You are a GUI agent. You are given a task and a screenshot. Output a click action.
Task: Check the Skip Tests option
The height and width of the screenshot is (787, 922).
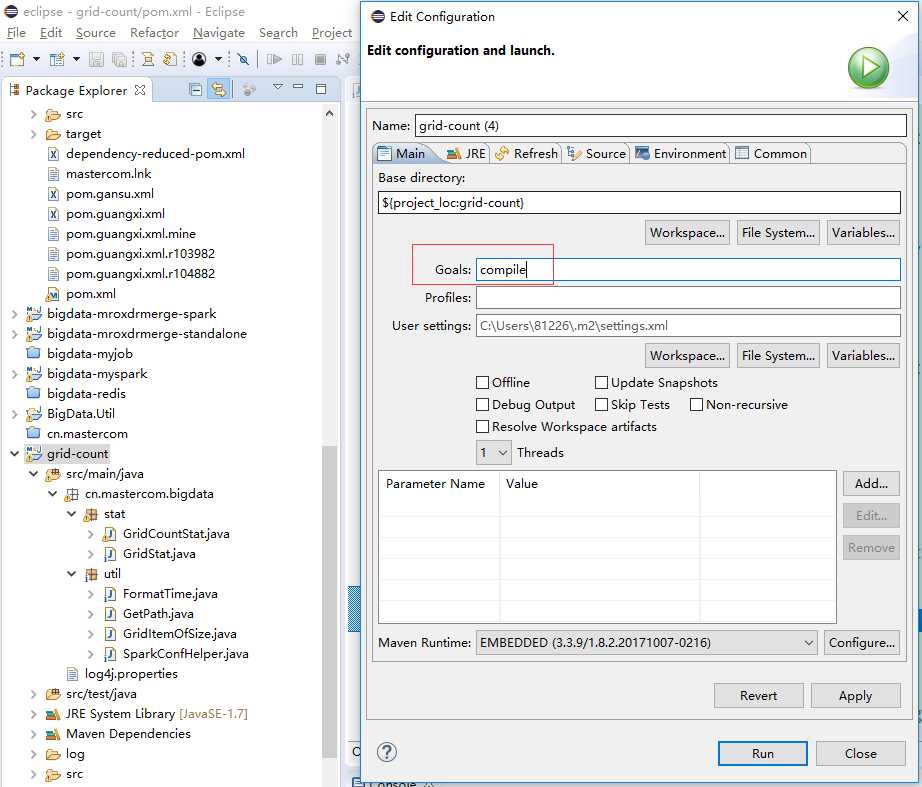click(601, 404)
